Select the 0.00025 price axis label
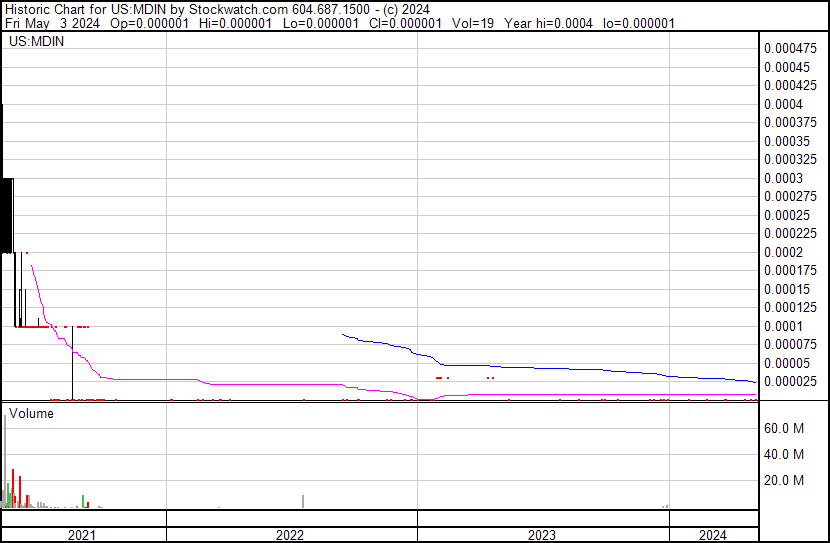Viewport: 830px width, 543px height. (787, 215)
